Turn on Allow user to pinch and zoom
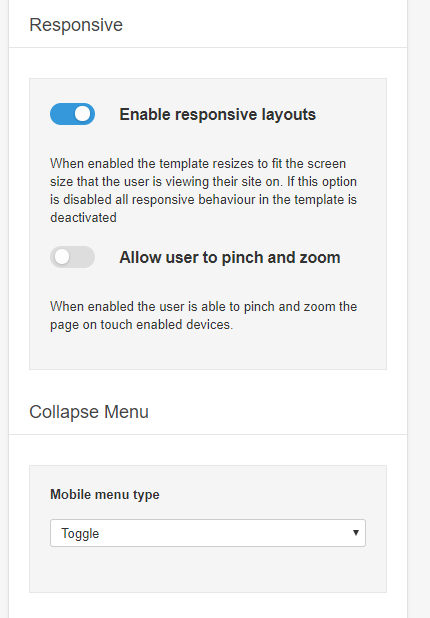This screenshot has height=618, width=430. (x=73, y=257)
